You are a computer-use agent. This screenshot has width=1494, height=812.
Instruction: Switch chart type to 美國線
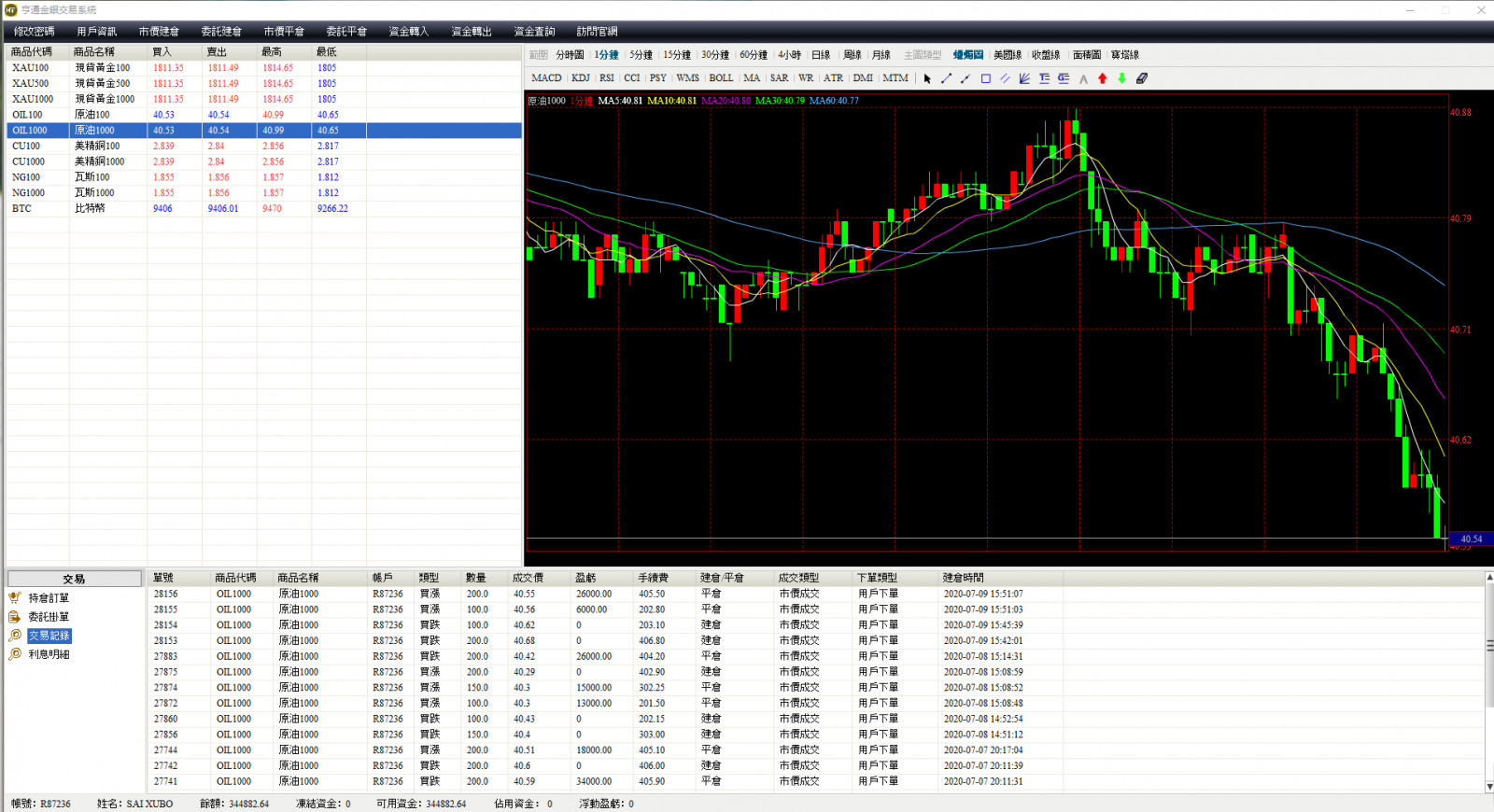pyautogui.click(x=1007, y=55)
